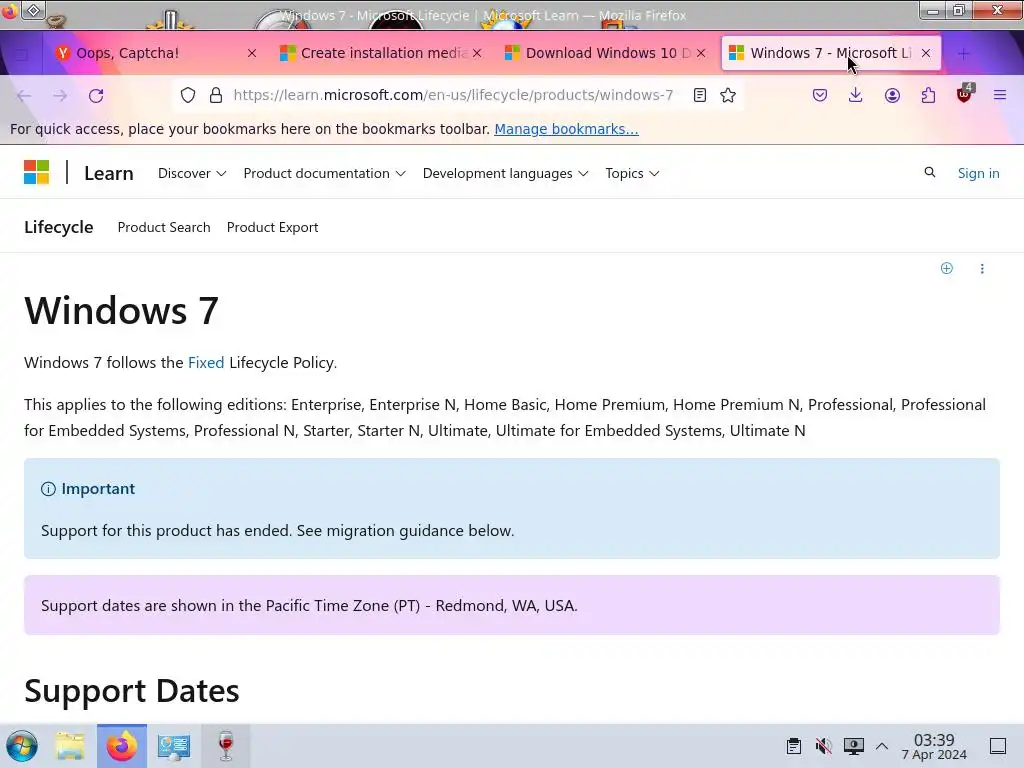Open the Windows Start button

click(22, 746)
